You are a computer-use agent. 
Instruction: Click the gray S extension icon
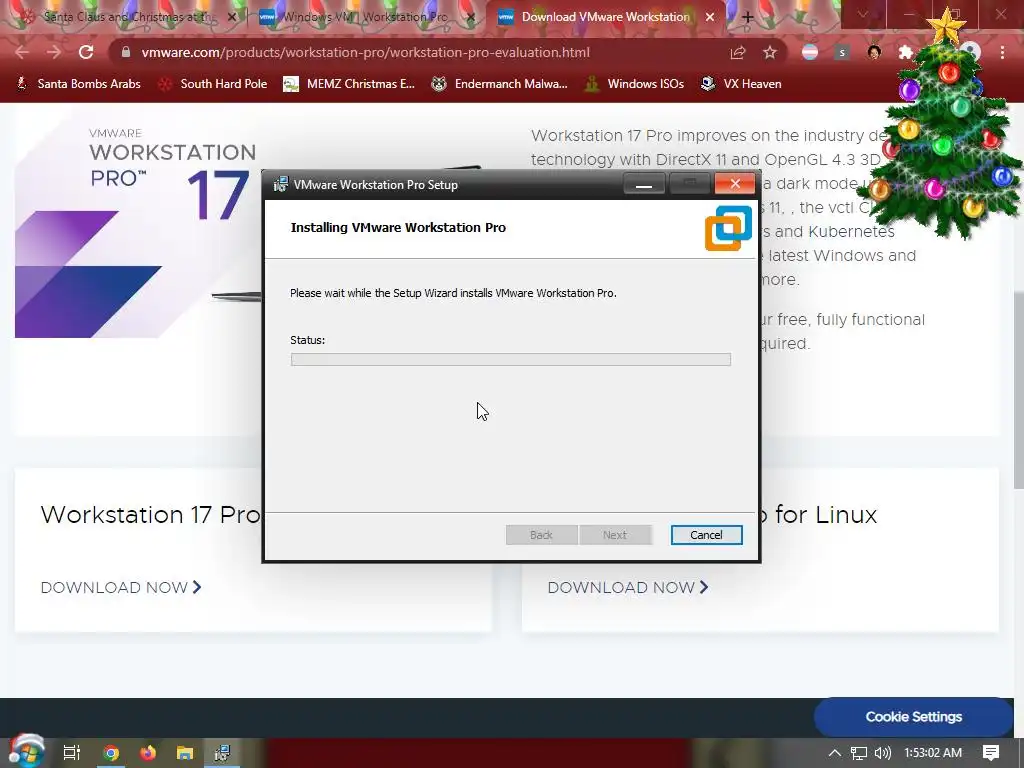pyautogui.click(x=842, y=52)
